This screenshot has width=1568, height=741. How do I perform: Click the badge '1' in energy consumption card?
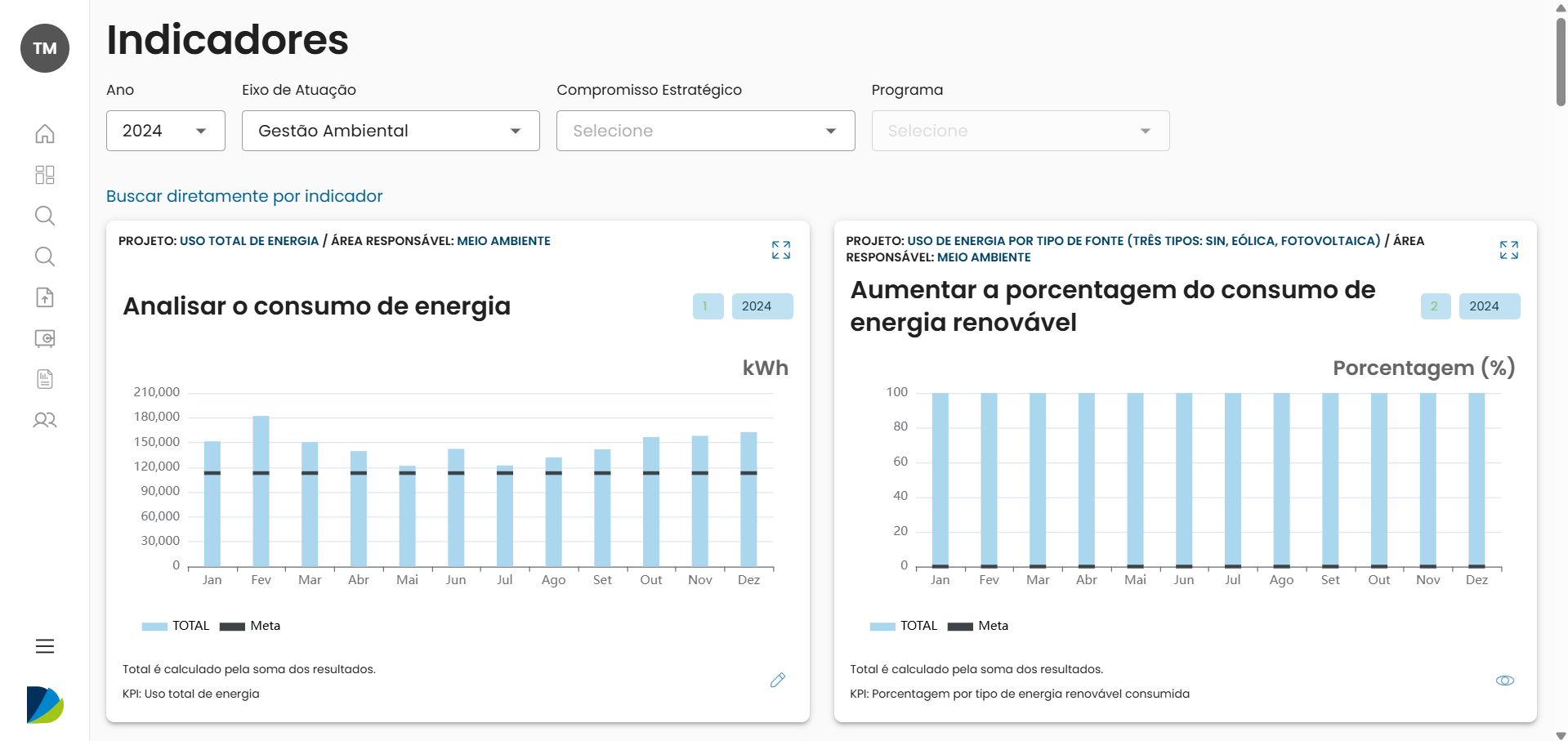pyautogui.click(x=708, y=306)
